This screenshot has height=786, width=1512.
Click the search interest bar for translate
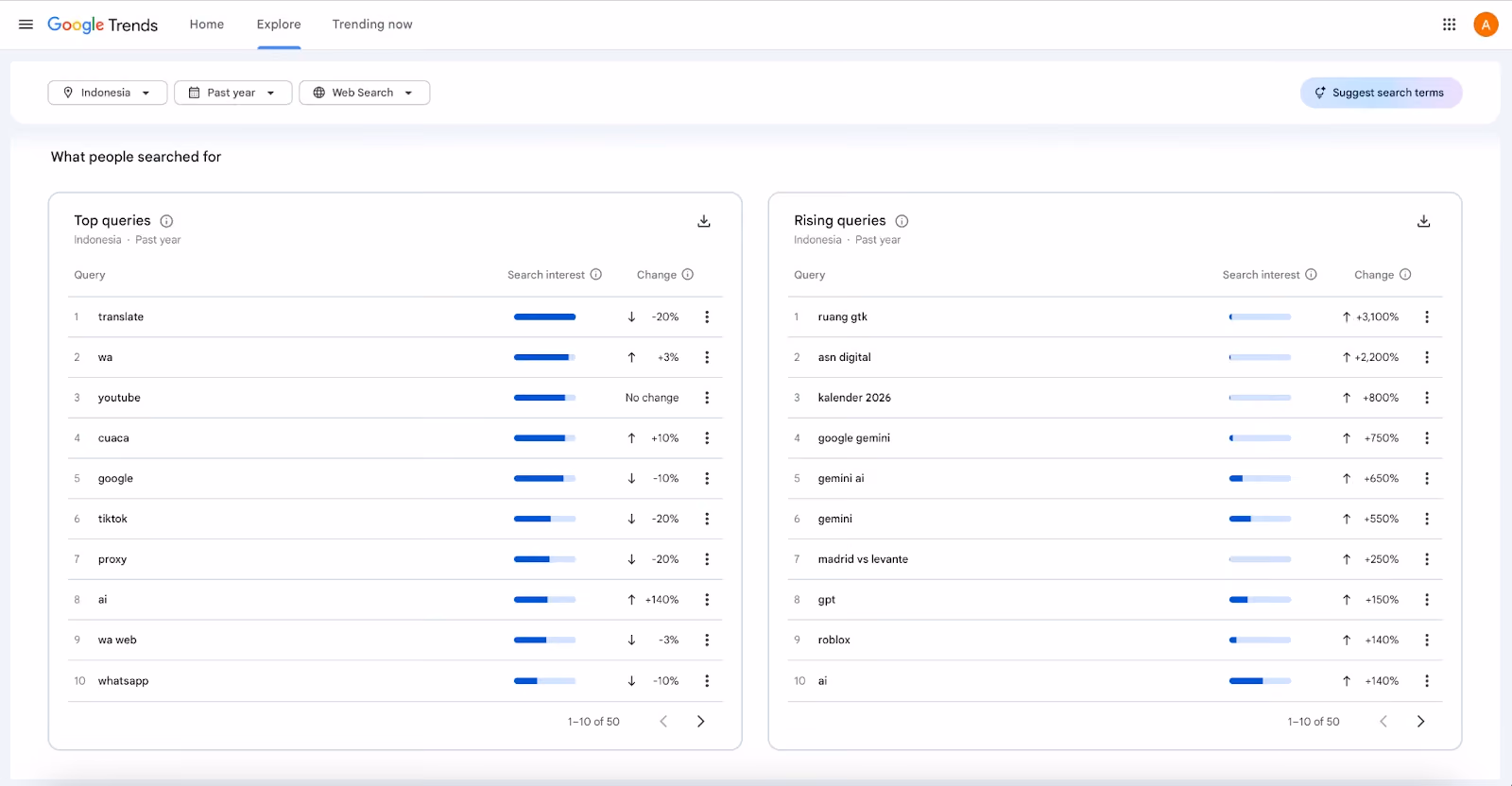click(544, 317)
